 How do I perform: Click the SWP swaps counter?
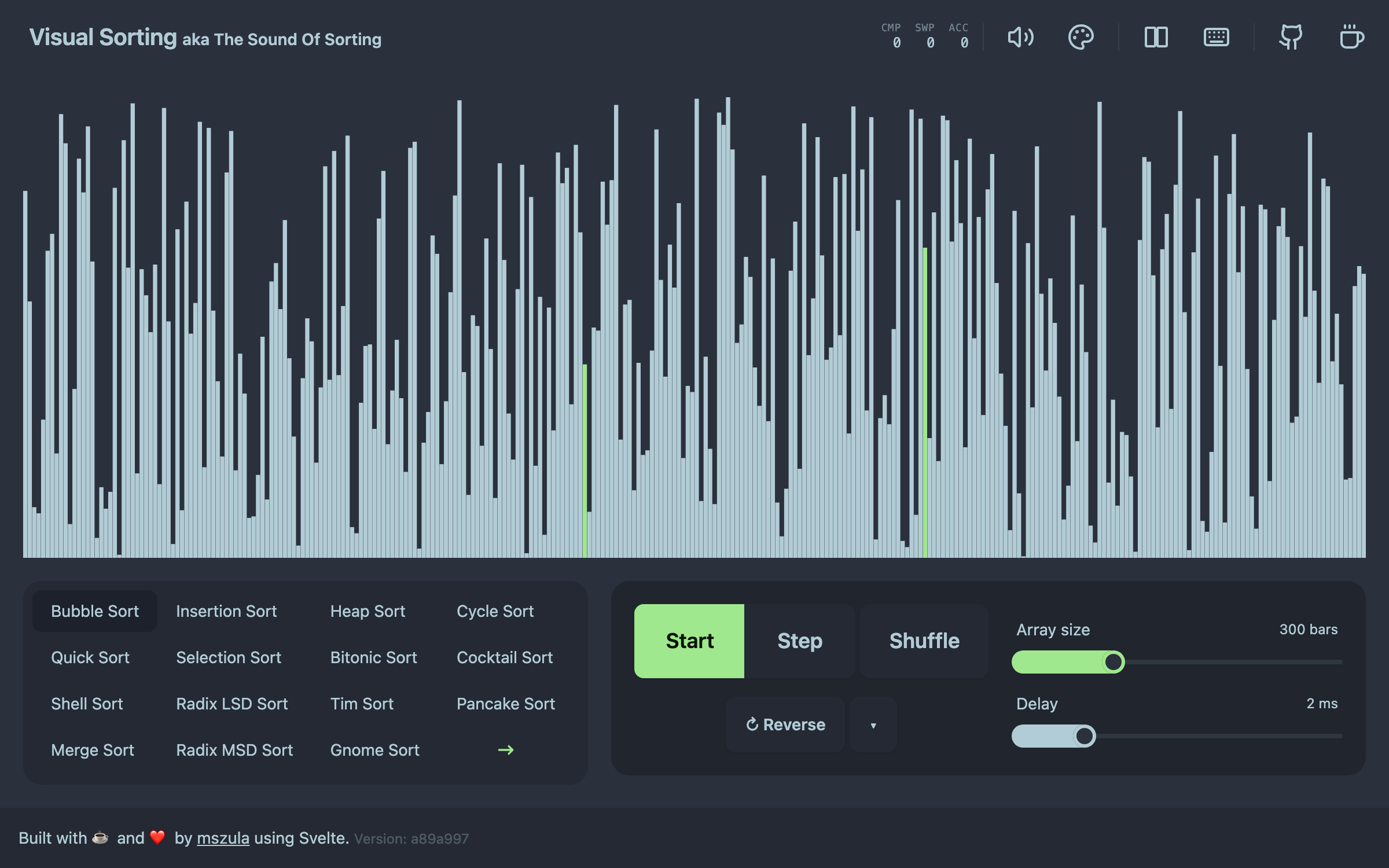click(924, 36)
